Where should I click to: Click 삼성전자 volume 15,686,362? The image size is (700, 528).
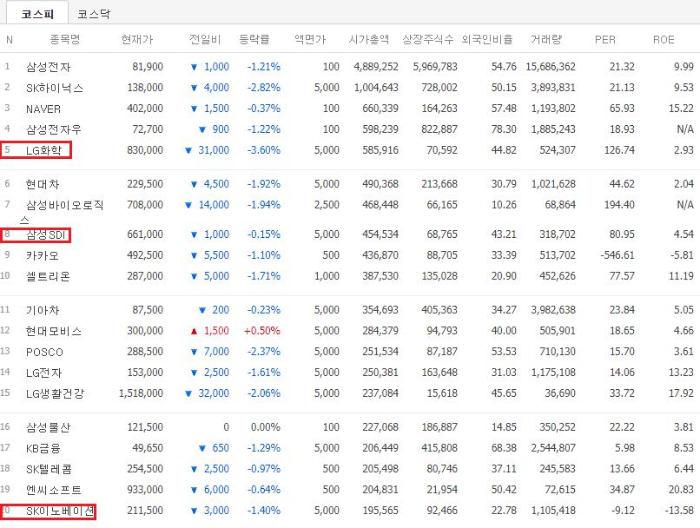click(x=550, y=67)
